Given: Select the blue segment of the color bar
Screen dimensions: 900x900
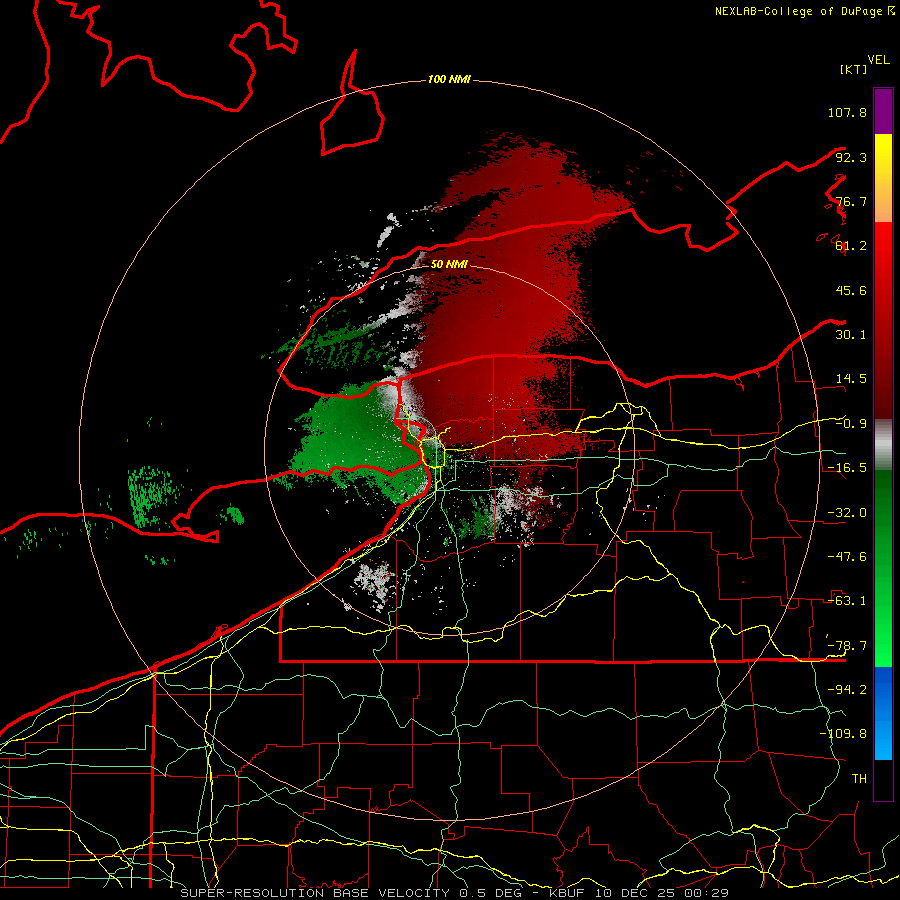Looking at the screenshot, I should pyautogui.click(x=883, y=713).
